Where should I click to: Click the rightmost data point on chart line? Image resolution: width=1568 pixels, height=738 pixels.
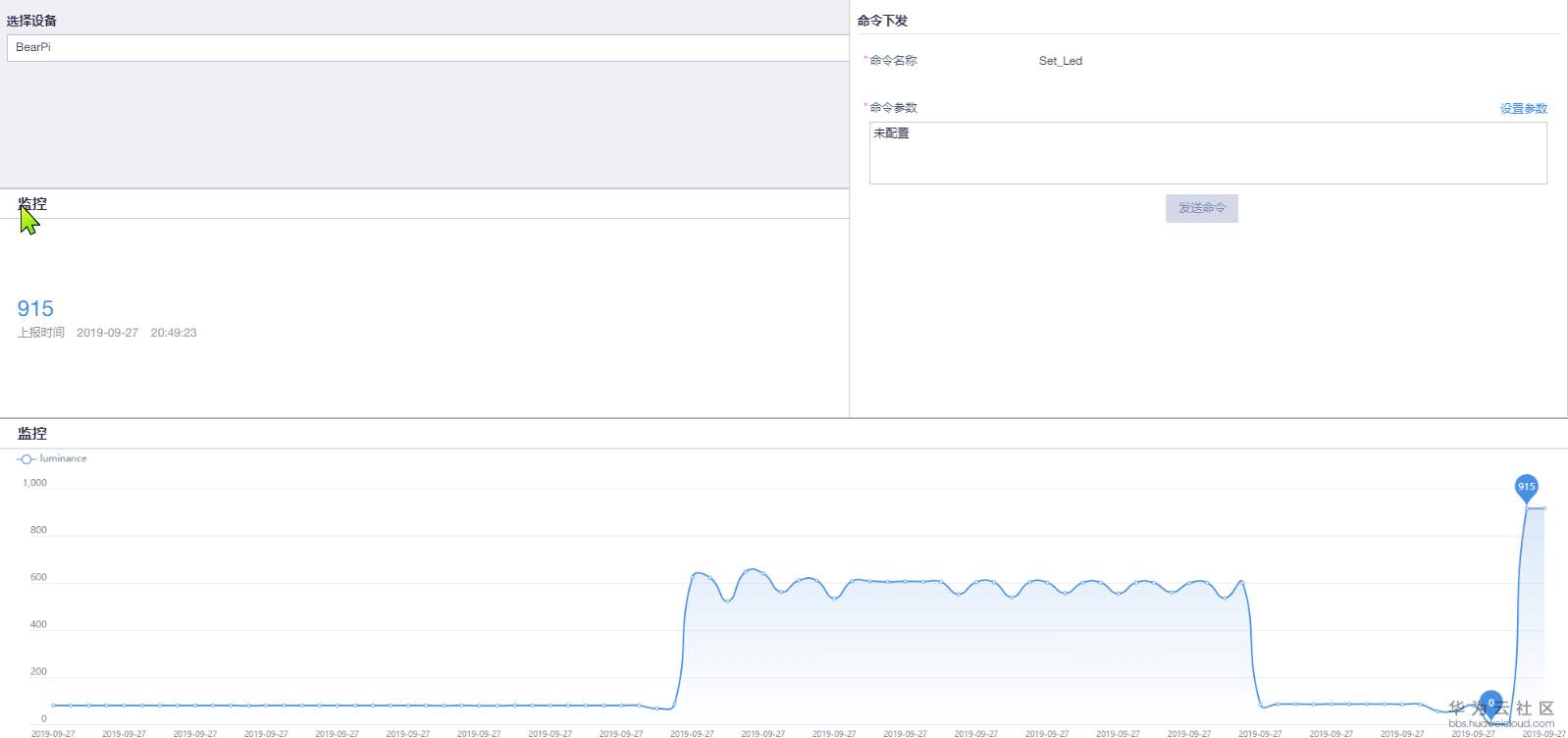(1543, 508)
